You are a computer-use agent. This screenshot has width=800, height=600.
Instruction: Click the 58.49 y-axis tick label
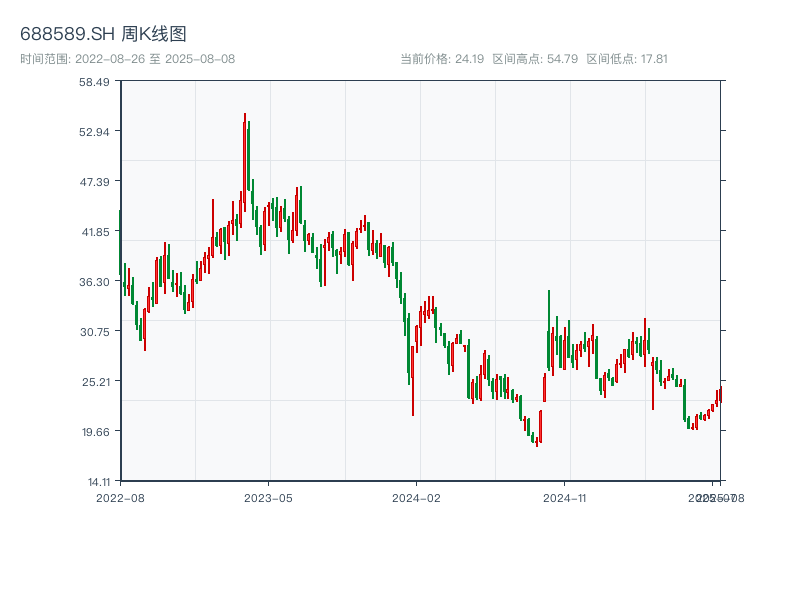[95, 82]
